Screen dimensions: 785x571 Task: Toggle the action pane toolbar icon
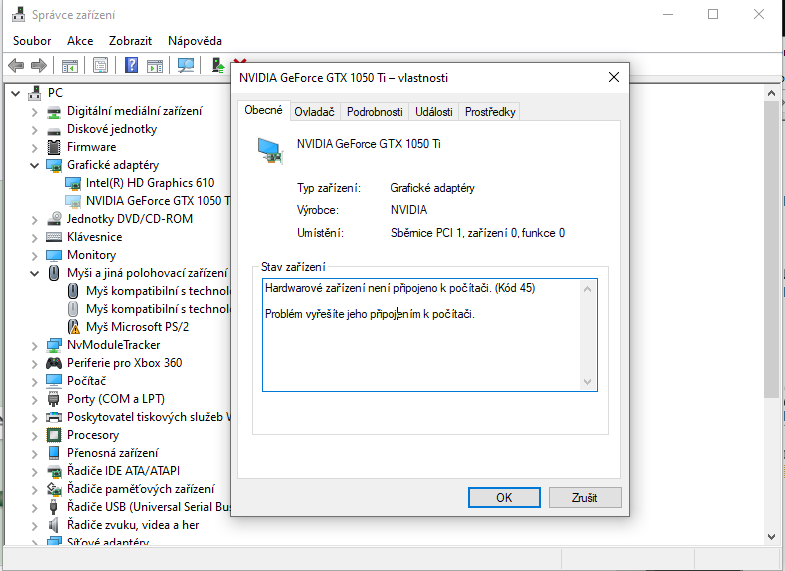(x=155, y=66)
